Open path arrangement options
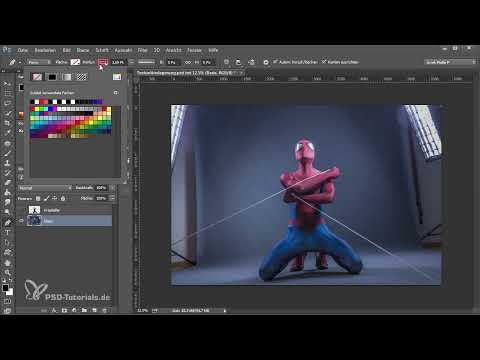The image size is (480, 360). tap(251, 62)
